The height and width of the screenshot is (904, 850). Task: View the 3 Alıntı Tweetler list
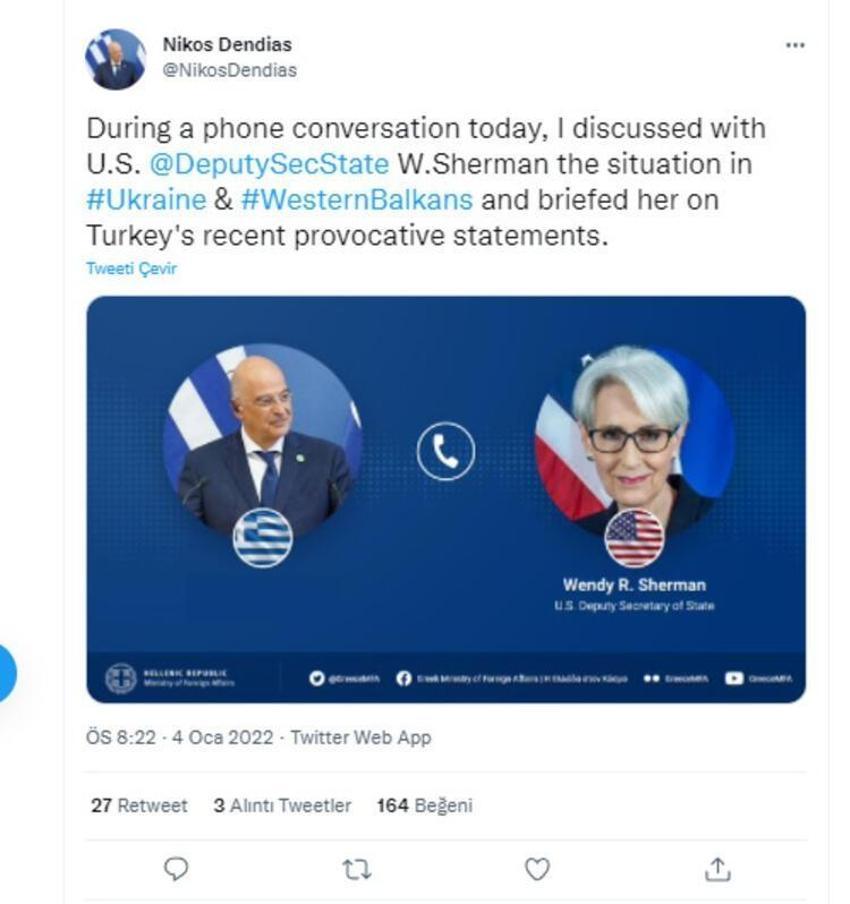coord(282,805)
